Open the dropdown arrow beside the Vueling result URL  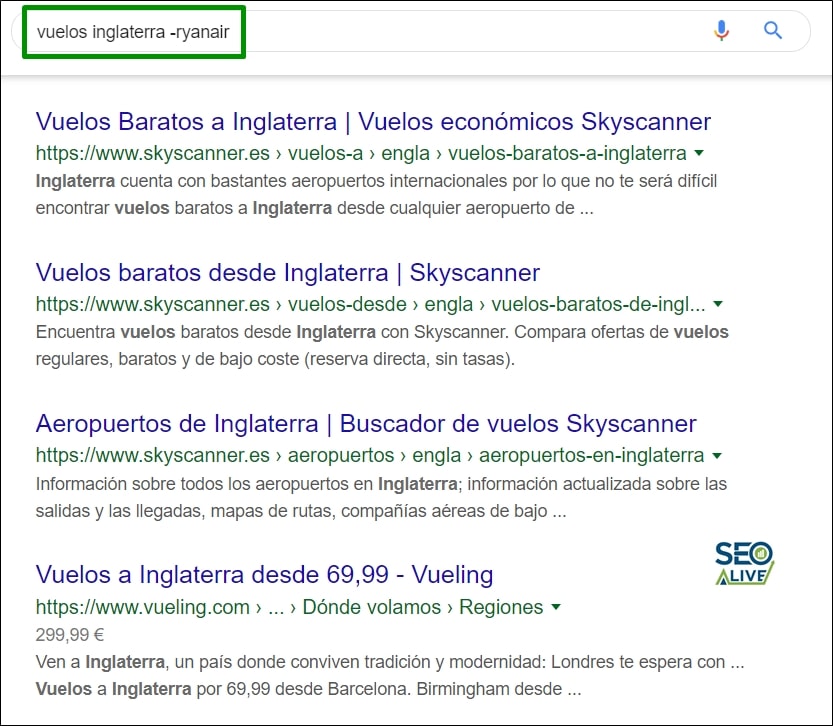[x=557, y=607]
